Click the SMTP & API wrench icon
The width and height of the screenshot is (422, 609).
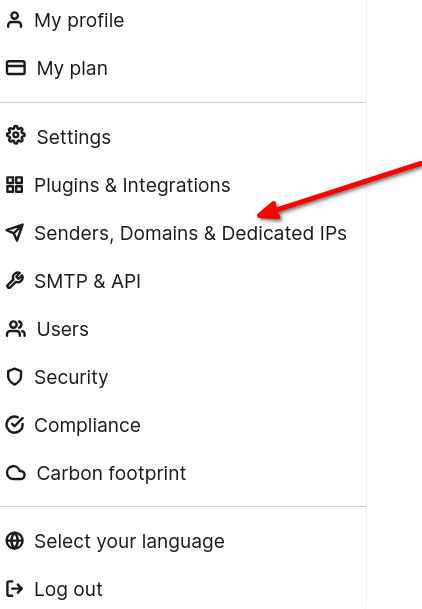[x=15, y=281]
